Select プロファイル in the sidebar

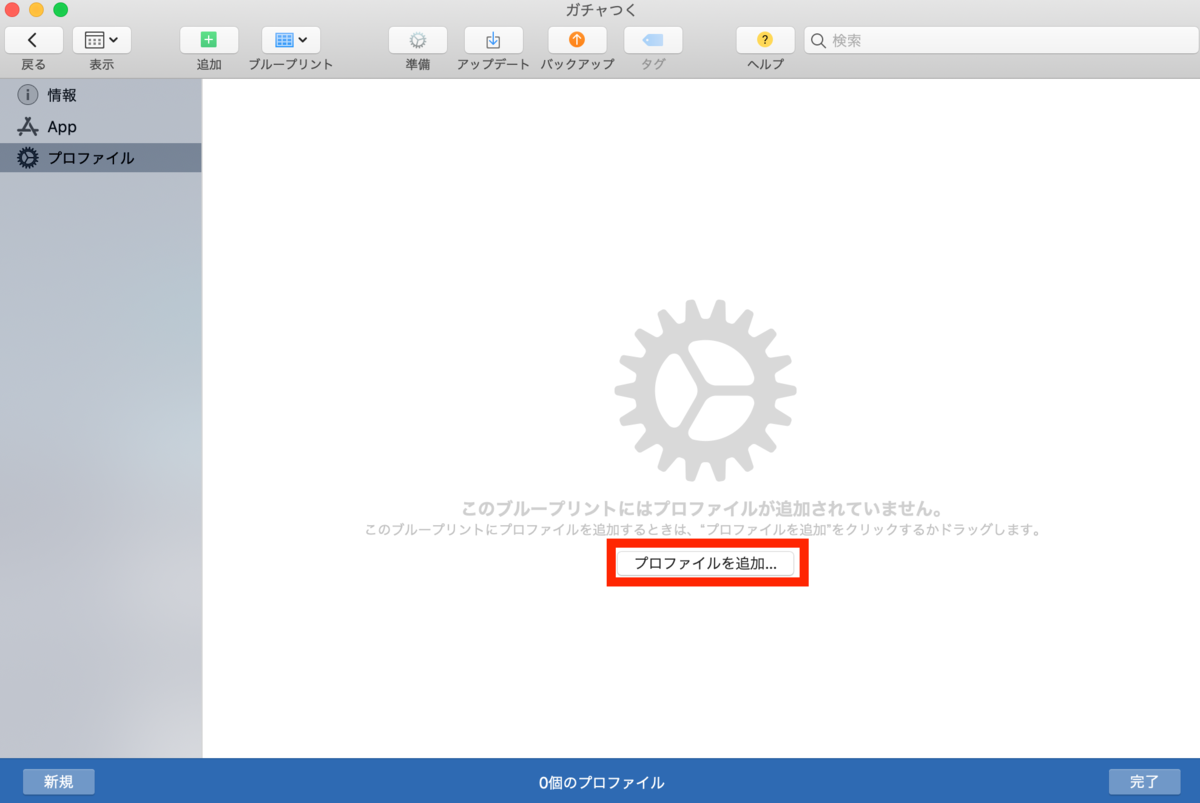(x=100, y=158)
